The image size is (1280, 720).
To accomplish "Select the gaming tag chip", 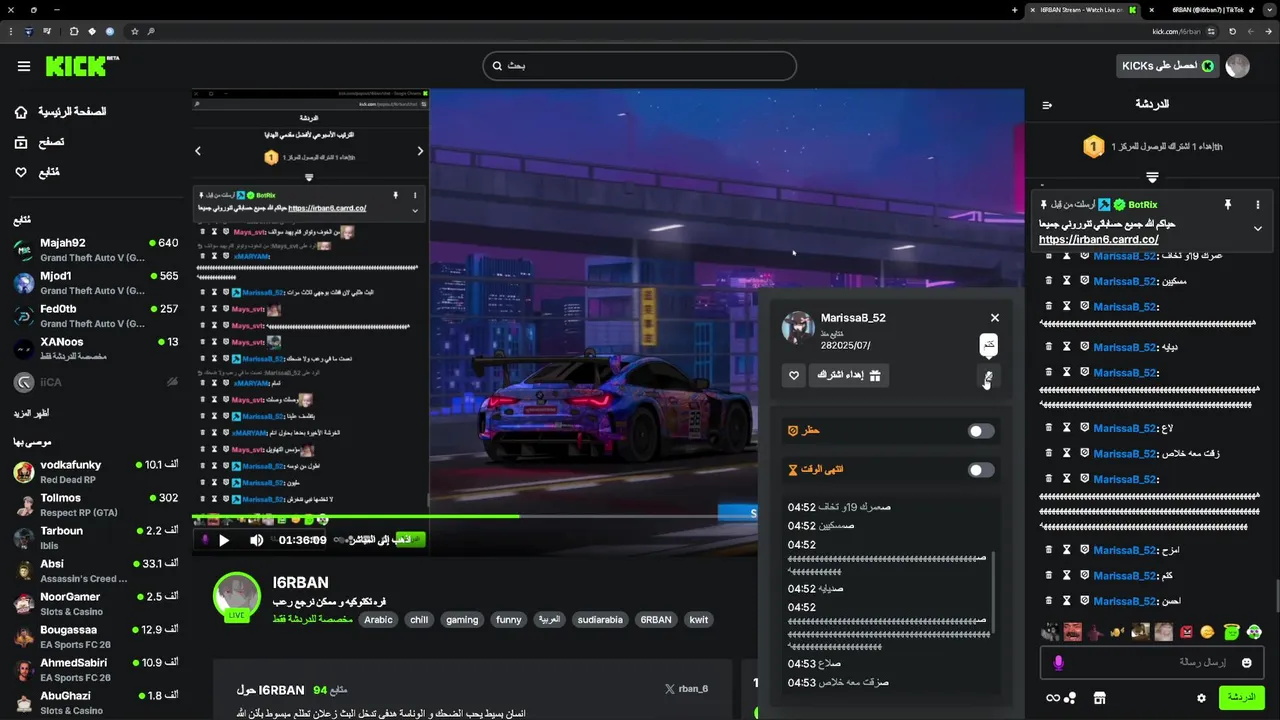I will point(462,620).
